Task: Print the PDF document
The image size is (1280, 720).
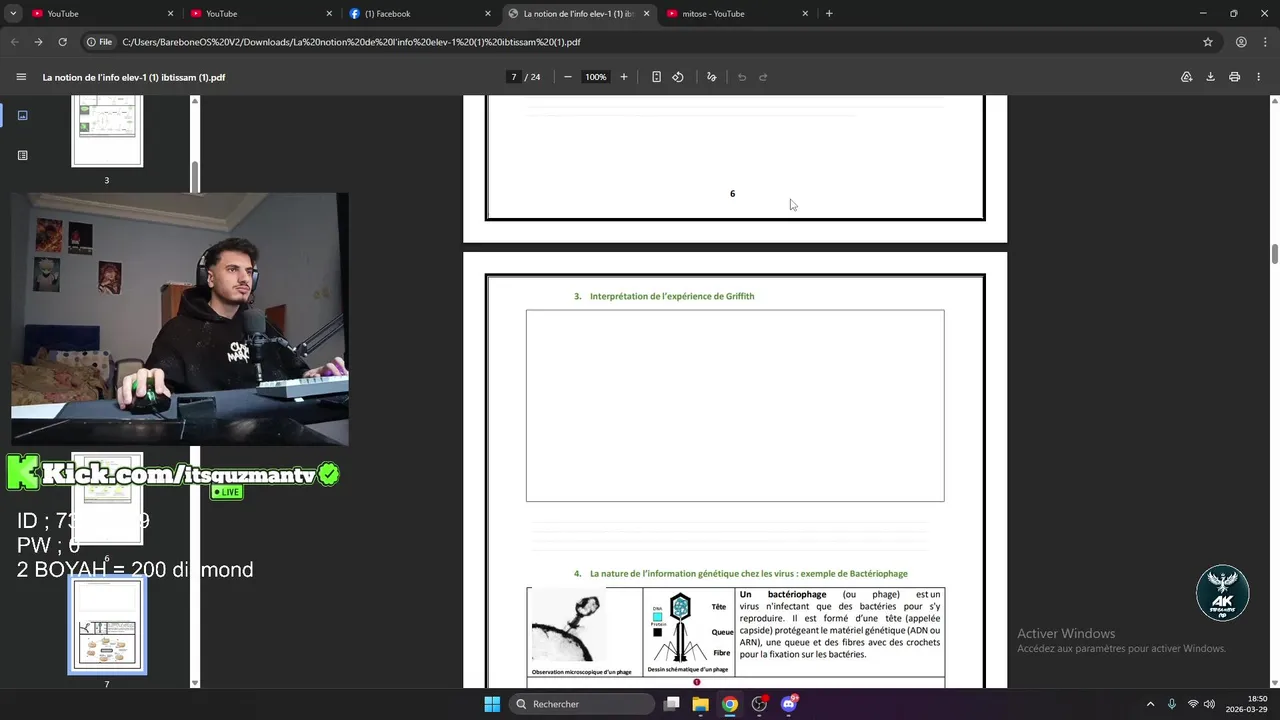Action: click(x=1235, y=77)
